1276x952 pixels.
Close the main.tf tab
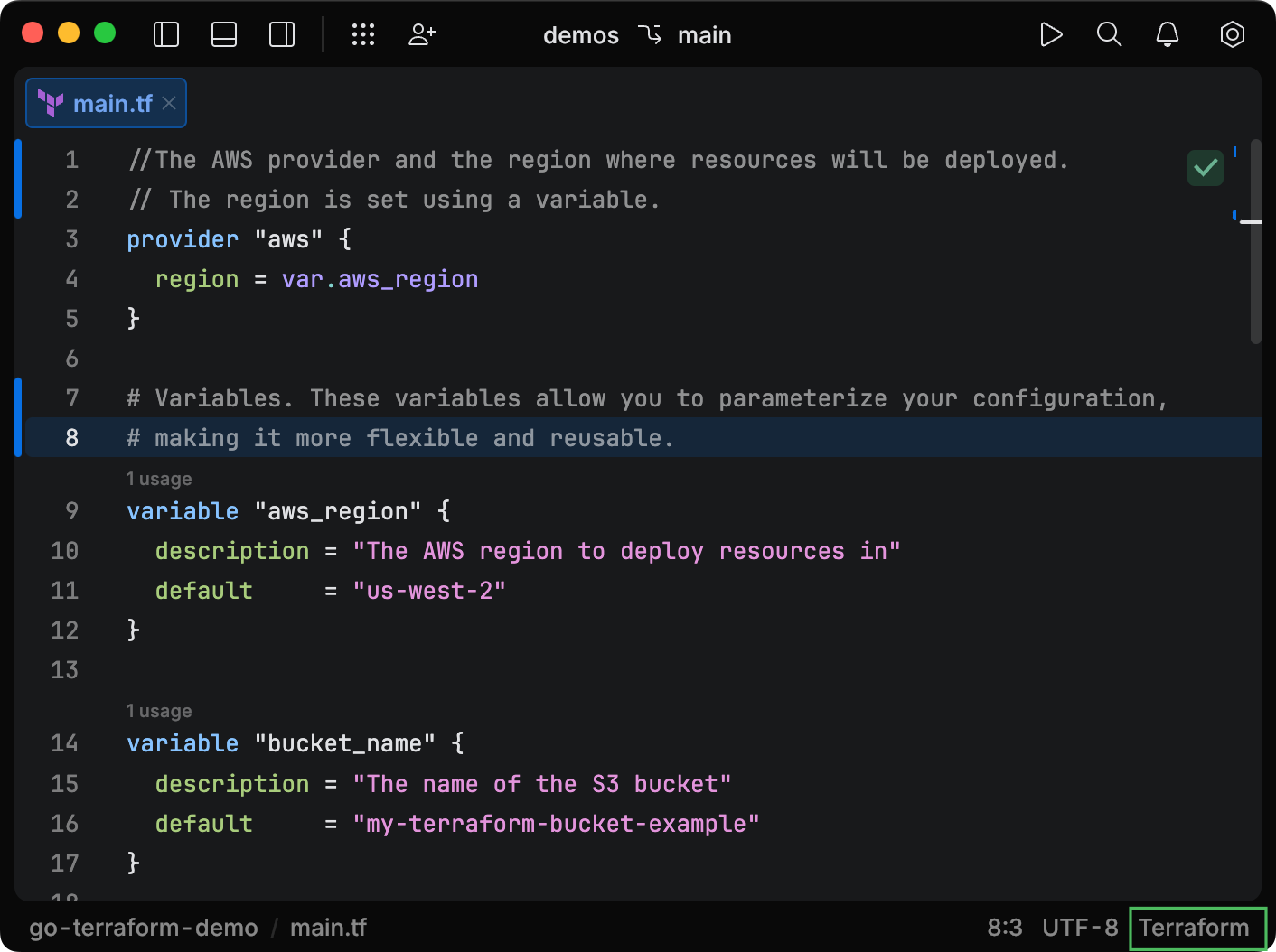[169, 104]
